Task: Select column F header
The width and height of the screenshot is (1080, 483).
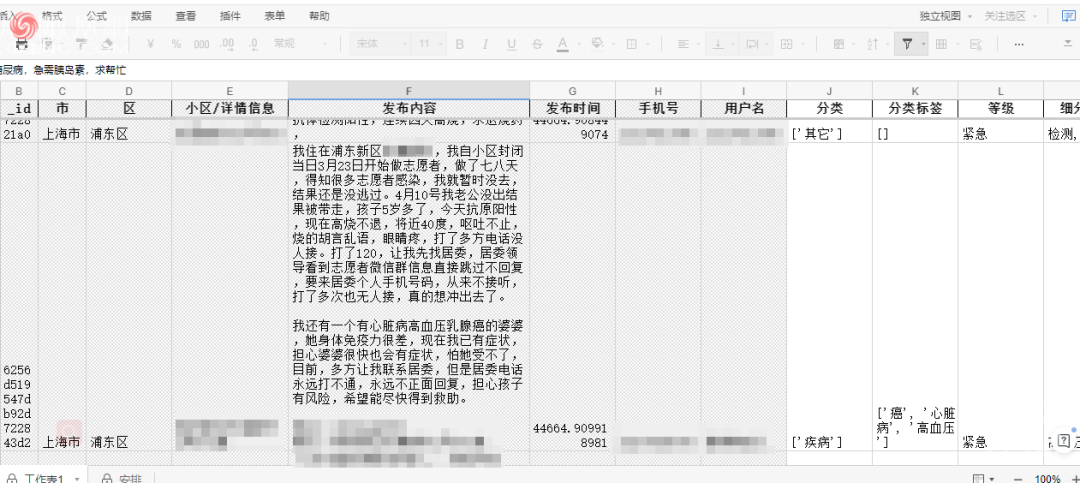Action: click(x=408, y=91)
